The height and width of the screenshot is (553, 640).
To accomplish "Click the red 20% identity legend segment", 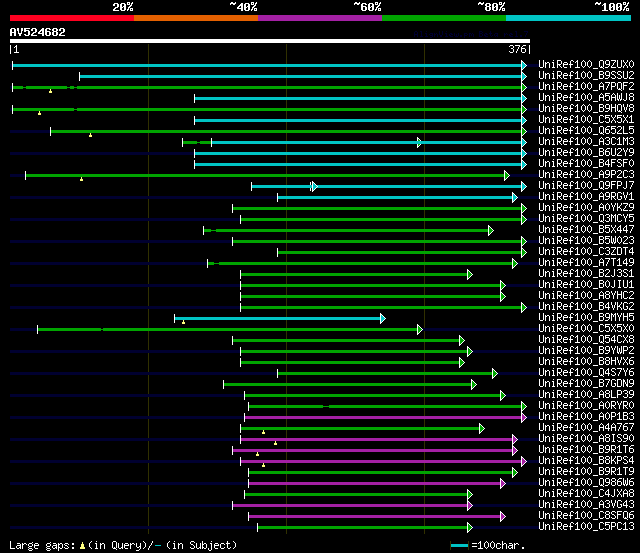I will pyautogui.click(x=72, y=18).
